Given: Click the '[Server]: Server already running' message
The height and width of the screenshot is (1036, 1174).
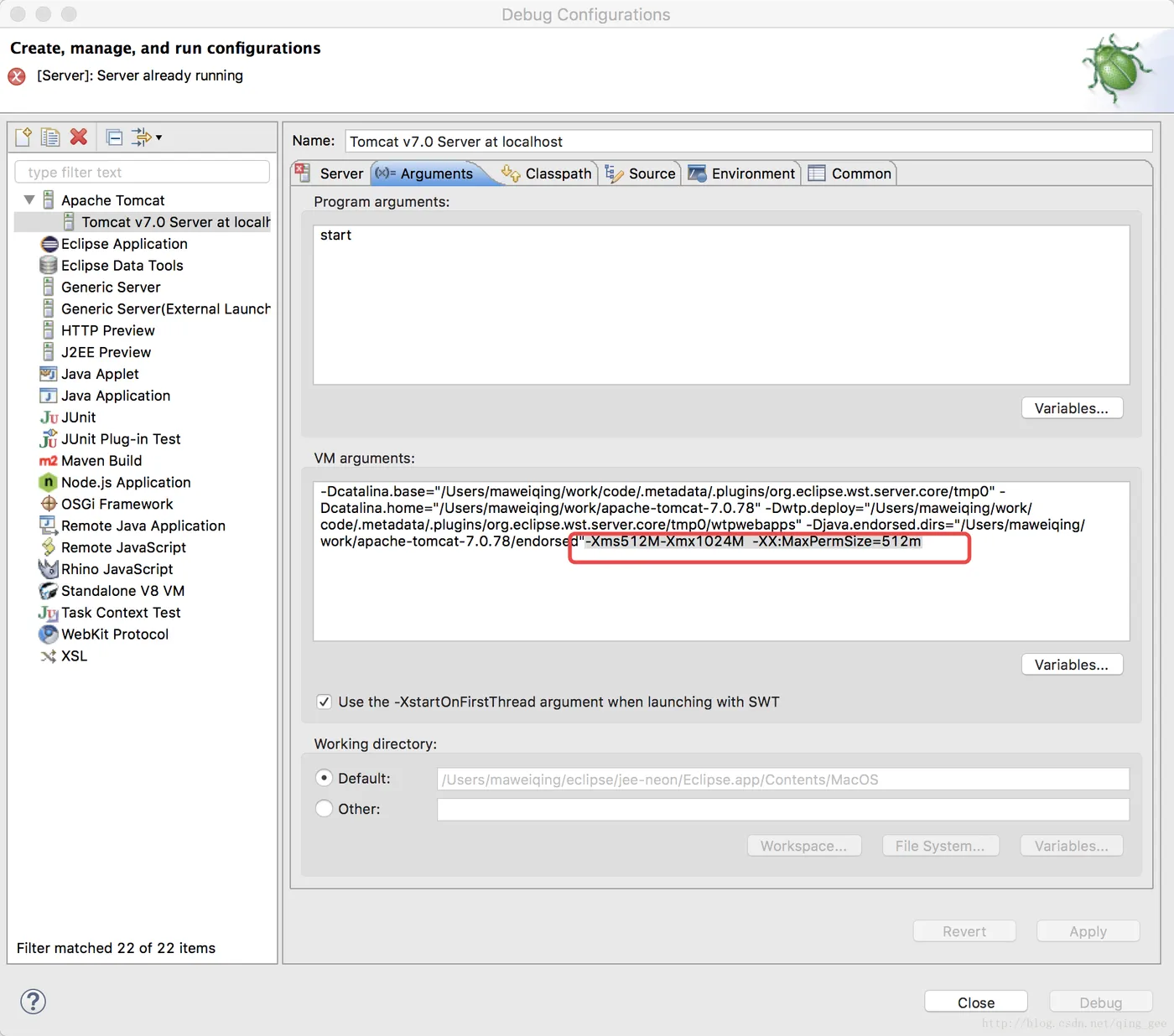Looking at the screenshot, I should tap(140, 75).
